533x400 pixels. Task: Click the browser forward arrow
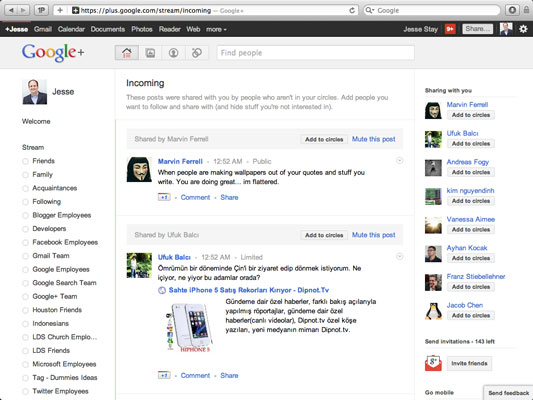tap(23, 10)
